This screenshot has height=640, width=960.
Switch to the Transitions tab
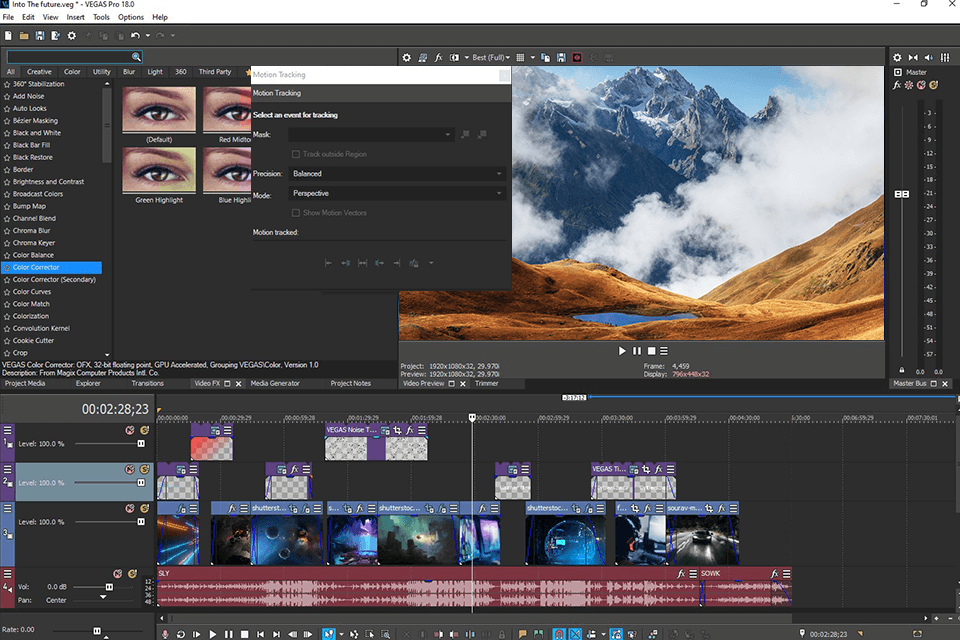pos(147,383)
